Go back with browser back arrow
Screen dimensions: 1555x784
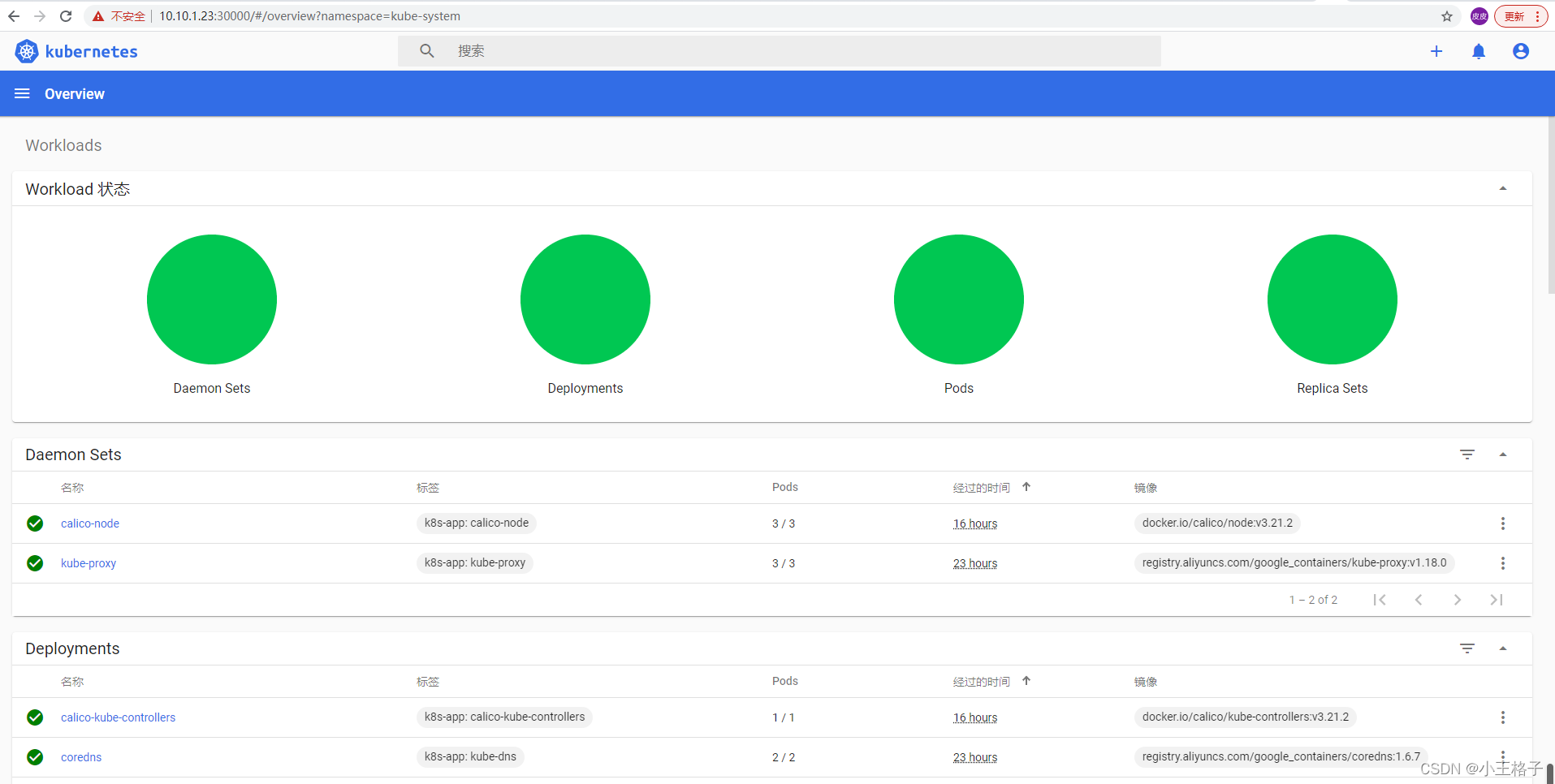point(14,16)
